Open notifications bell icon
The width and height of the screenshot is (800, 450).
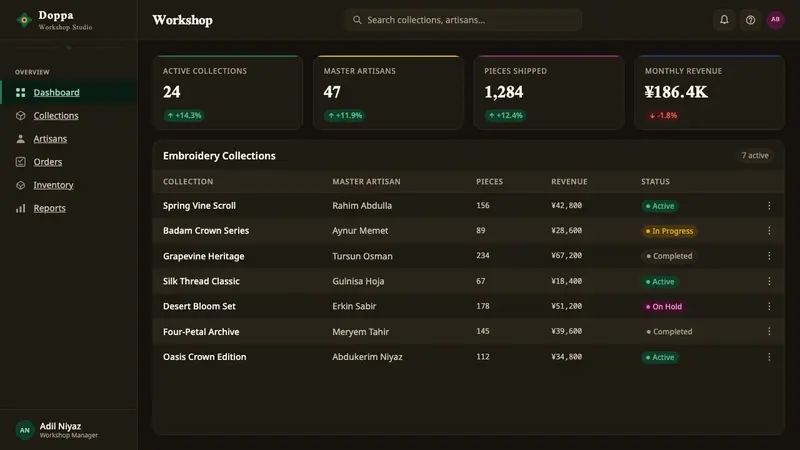click(x=724, y=20)
